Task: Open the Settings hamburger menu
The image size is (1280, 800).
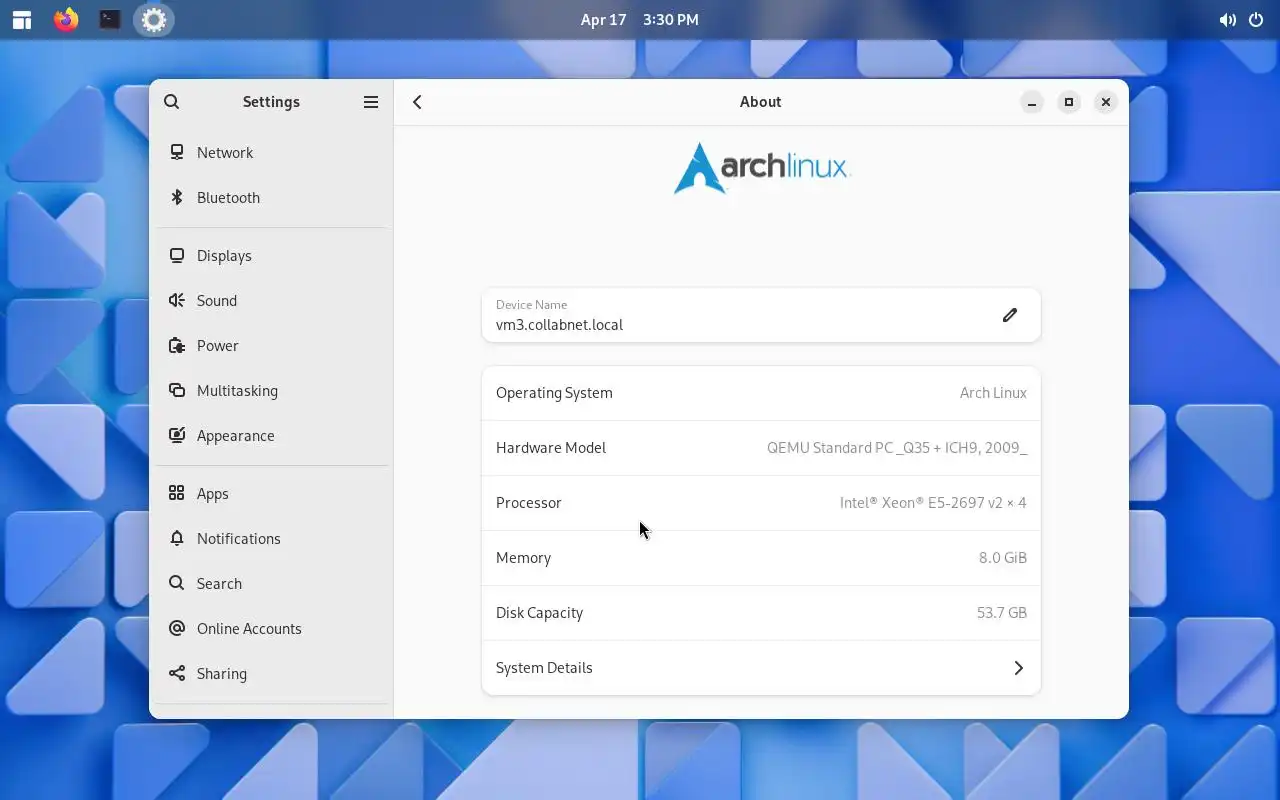Action: click(x=371, y=102)
